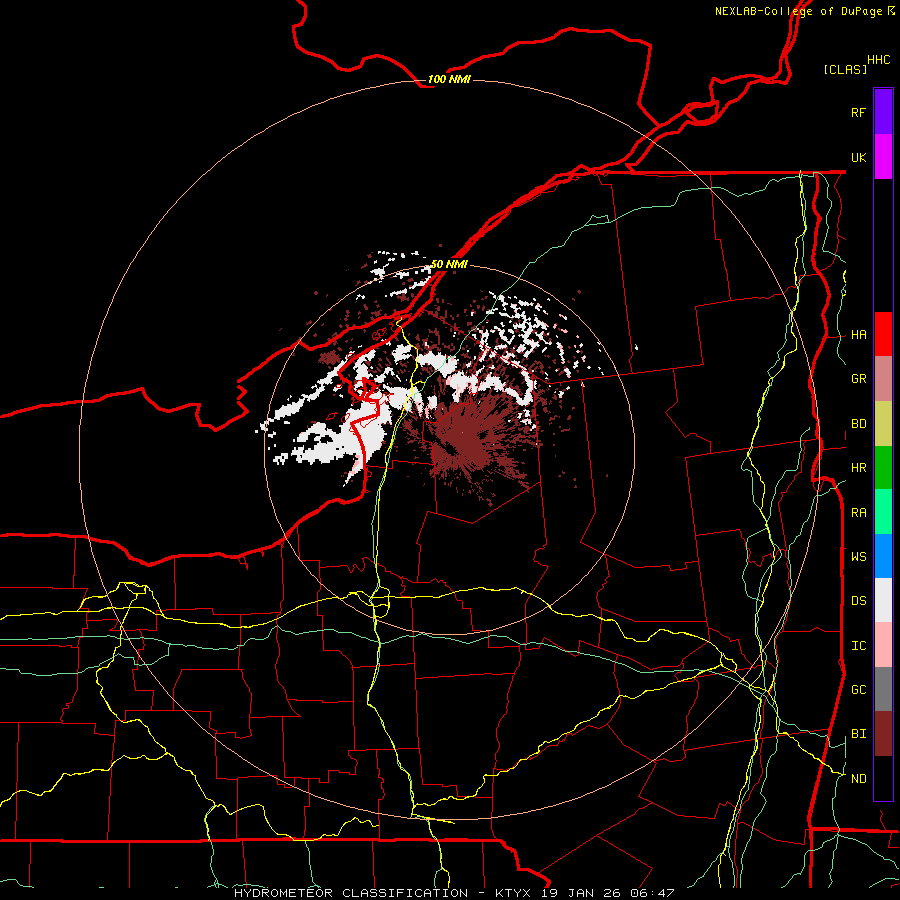
Task: Click the WS legend label text
Action: (x=859, y=556)
